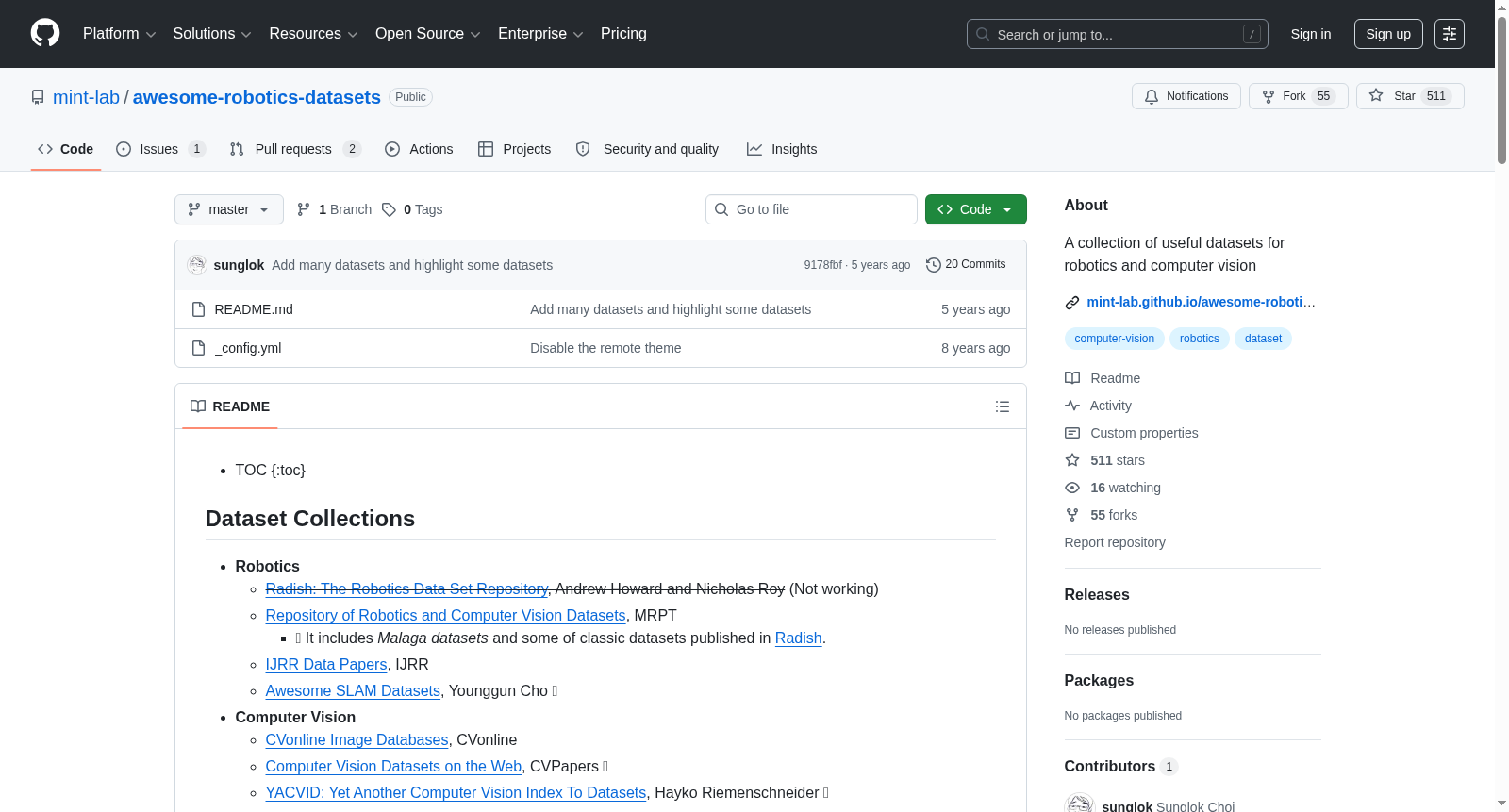Open the README outline icon
The image size is (1509, 812).
tap(1003, 406)
